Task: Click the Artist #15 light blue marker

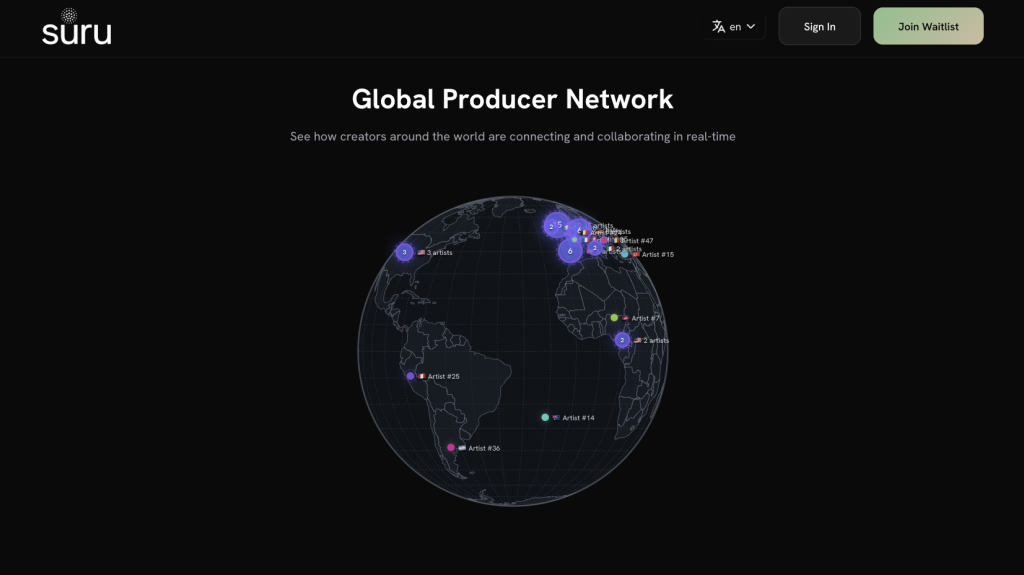Action: [x=625, y=254]
